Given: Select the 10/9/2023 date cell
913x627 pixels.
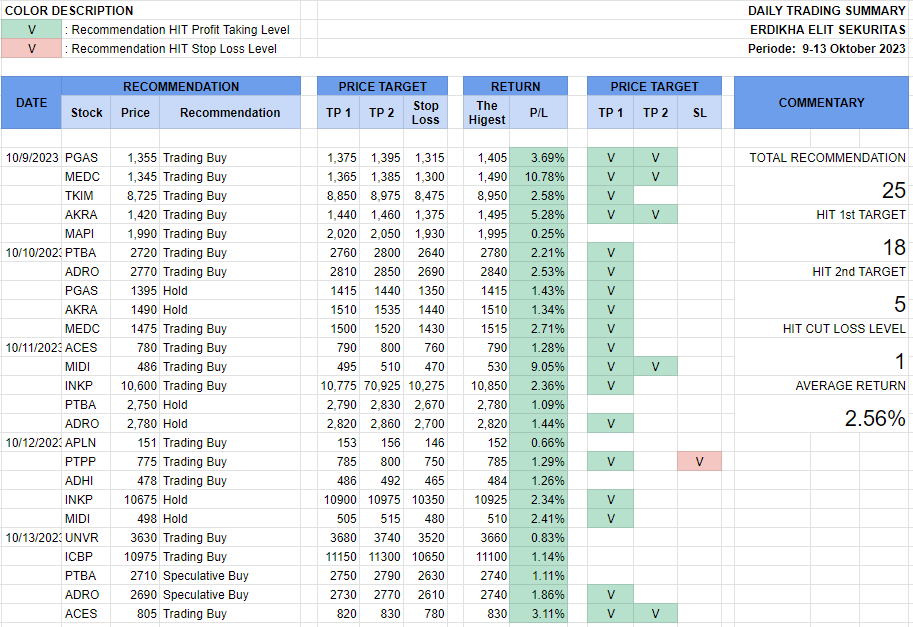Looking at the screenshot, I should (31, 158).
